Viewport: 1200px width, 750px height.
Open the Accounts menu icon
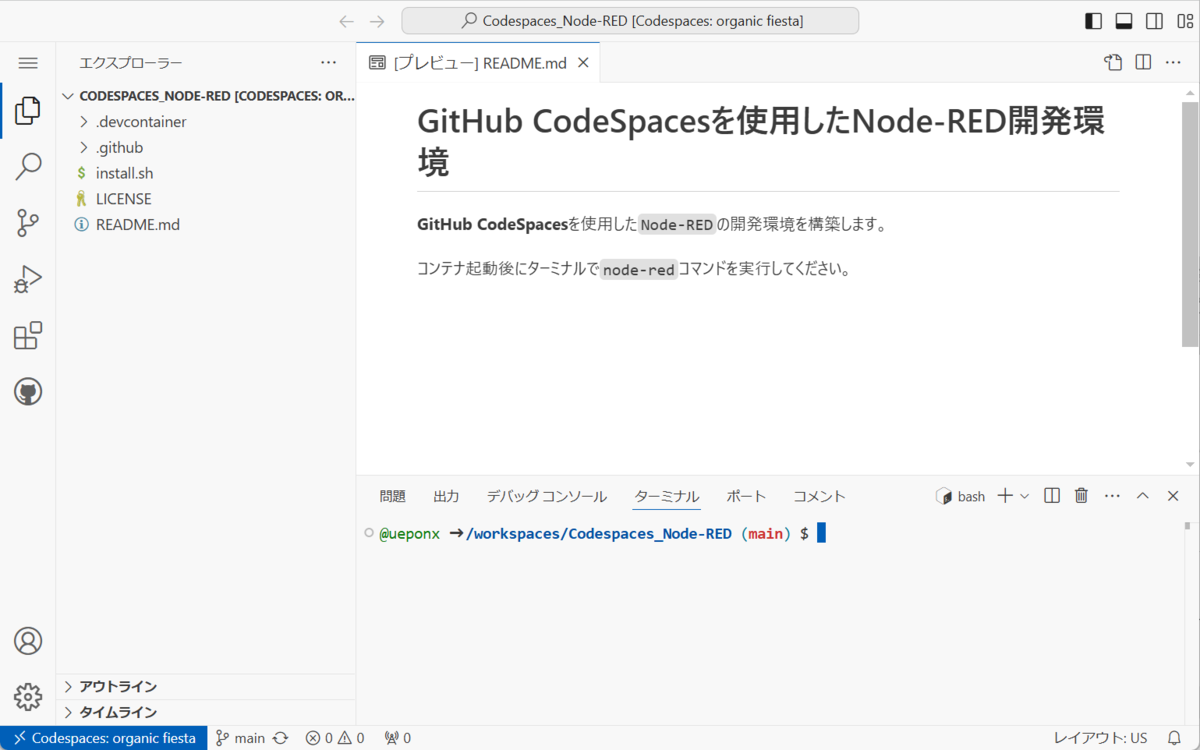point(28,641)
